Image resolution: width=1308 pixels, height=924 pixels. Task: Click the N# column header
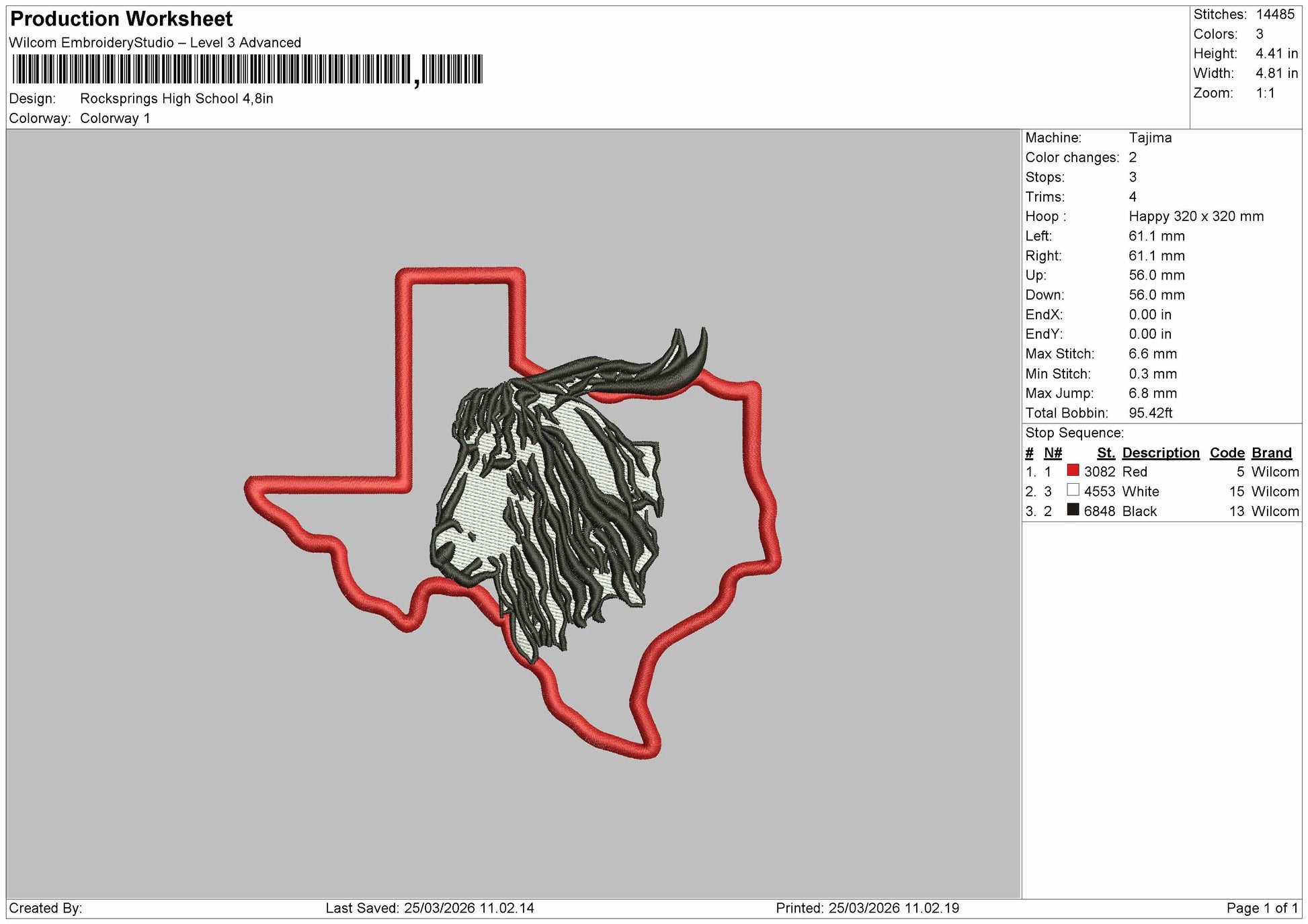point(1053,453)
